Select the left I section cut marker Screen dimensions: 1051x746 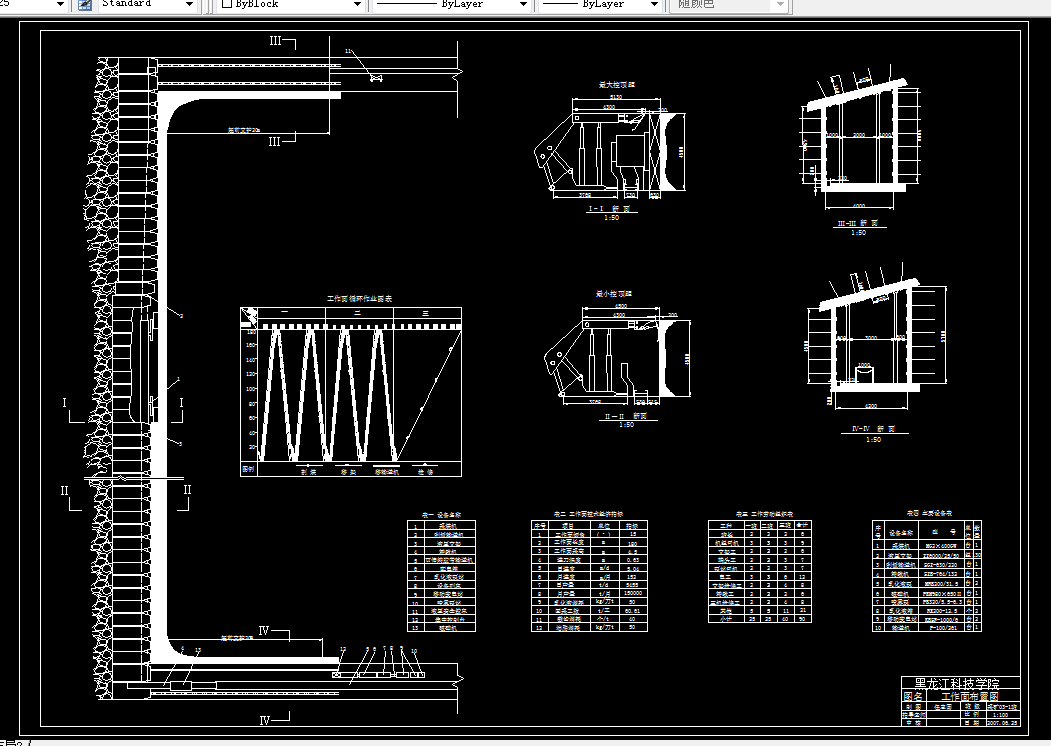coord(73,409)
